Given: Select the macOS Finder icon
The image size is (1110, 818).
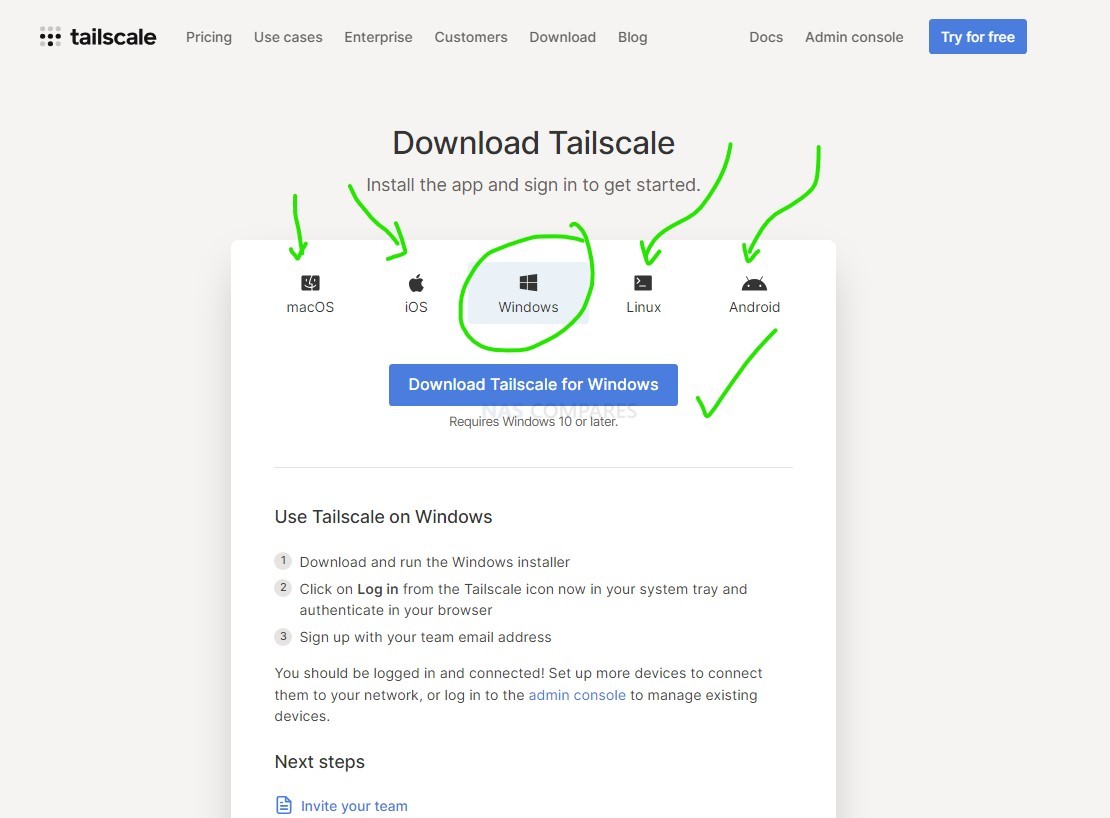Looking at the screenshot, I should click(310, 283).
